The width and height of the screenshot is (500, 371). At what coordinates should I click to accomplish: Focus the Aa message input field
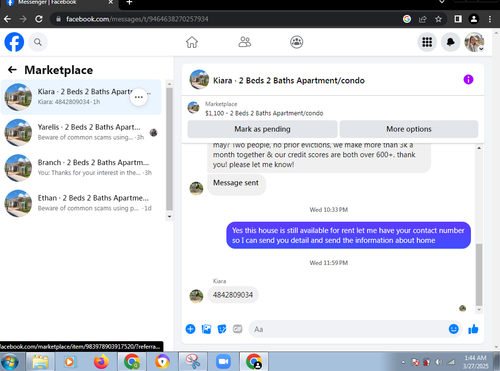(x=348, y=329)
